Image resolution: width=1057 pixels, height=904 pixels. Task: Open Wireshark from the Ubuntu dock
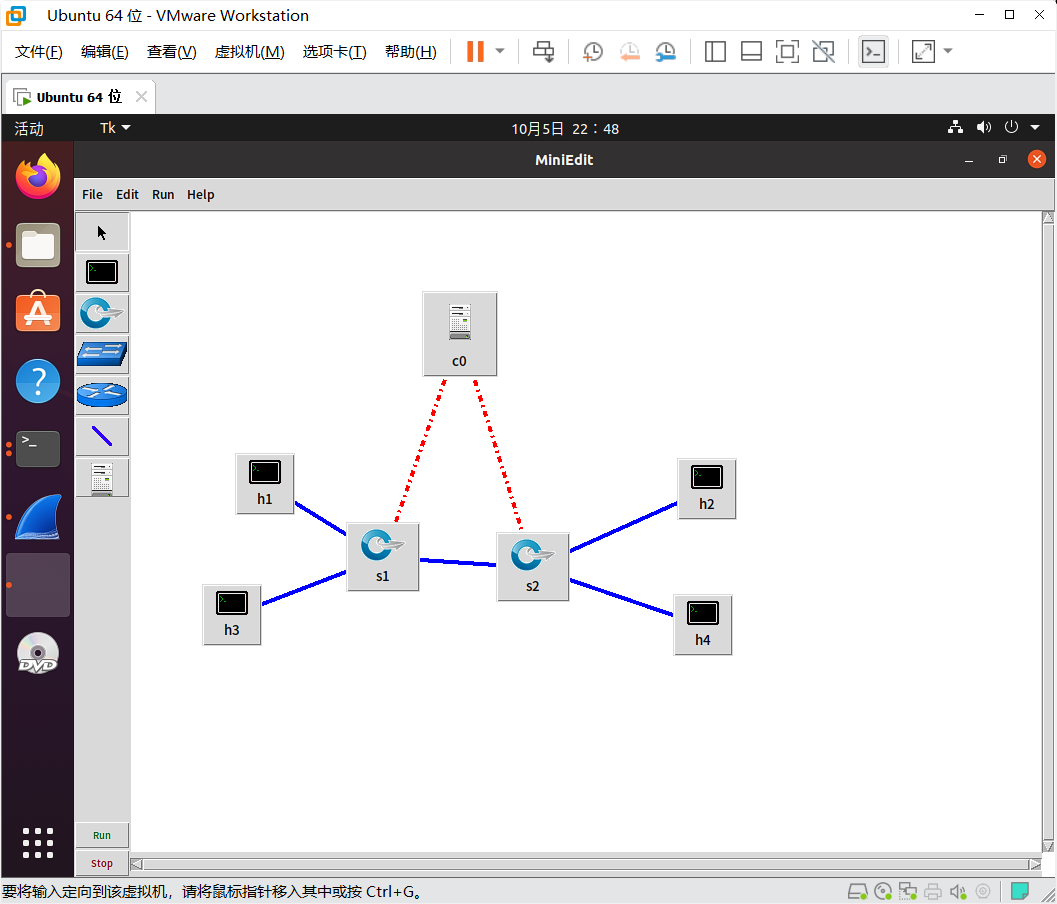click(x=38, y=517)
